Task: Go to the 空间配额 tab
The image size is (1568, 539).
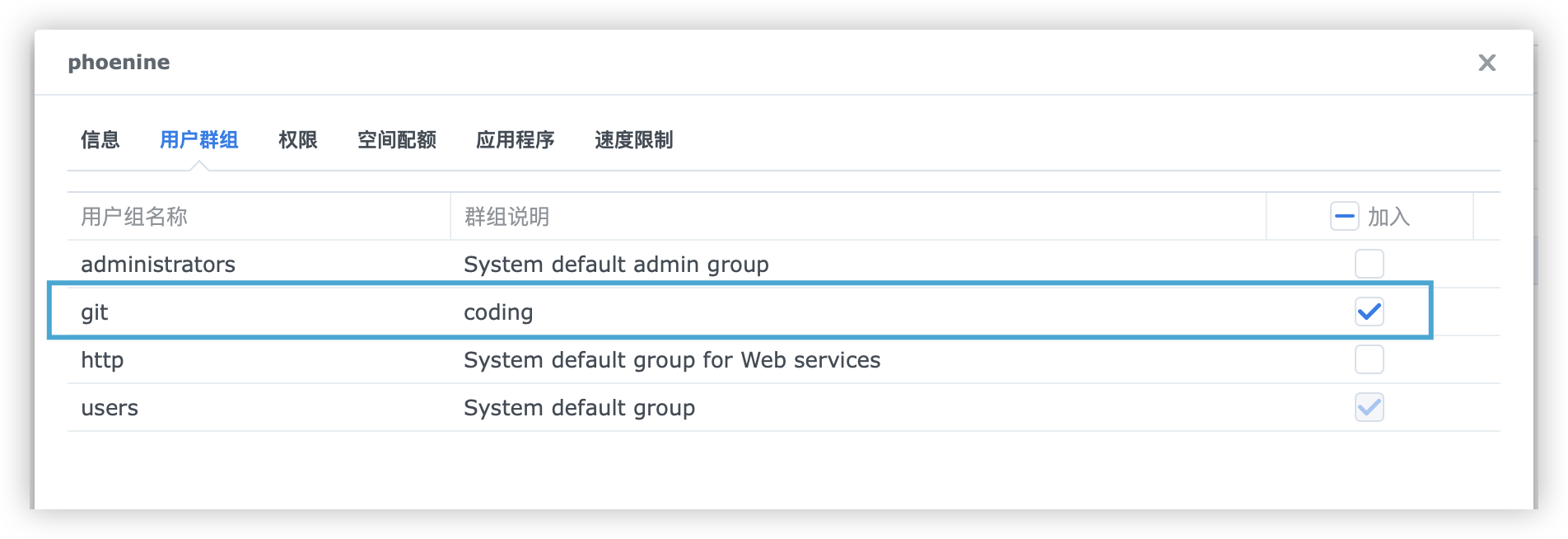Action: pos(397,140)
